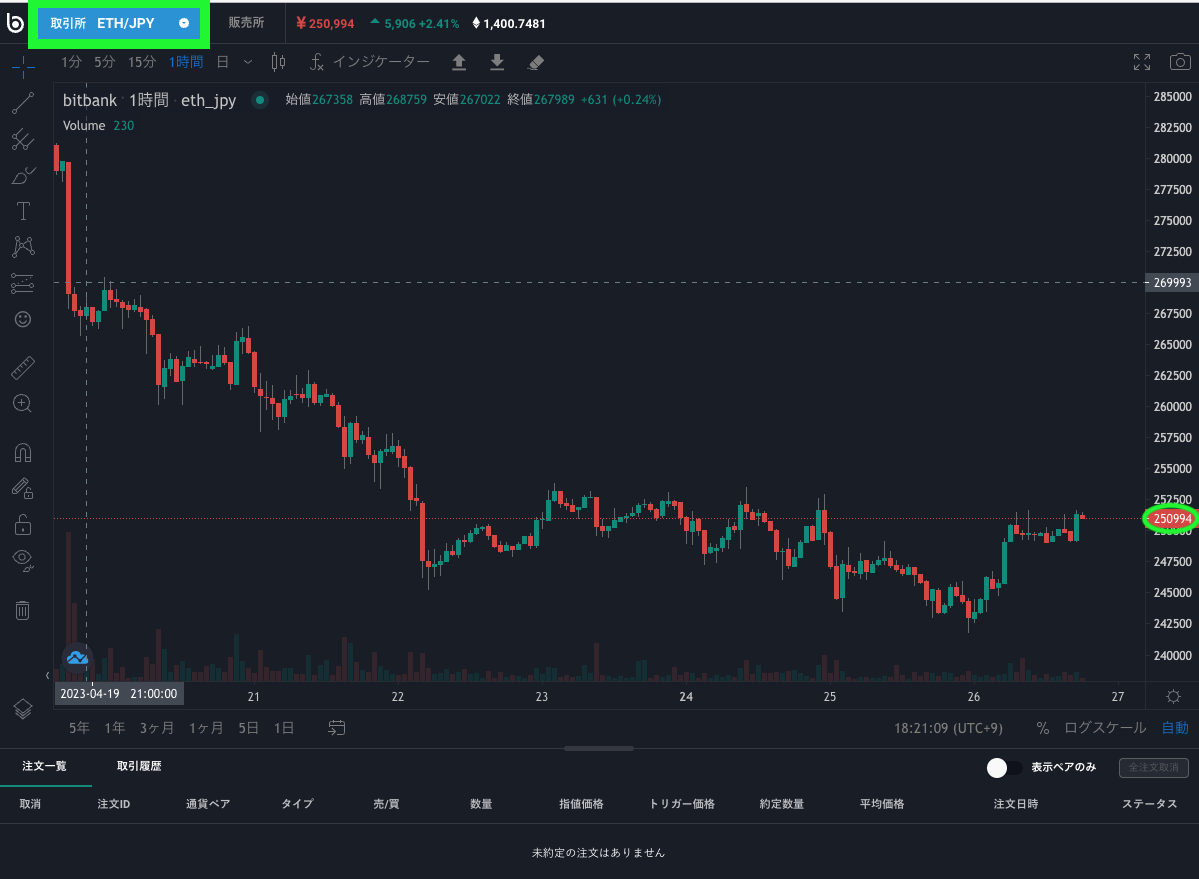Remove drawings using the trash icon
Image resolution: width=1199 pixels, height=879 pixels.
tap(23, 610)
